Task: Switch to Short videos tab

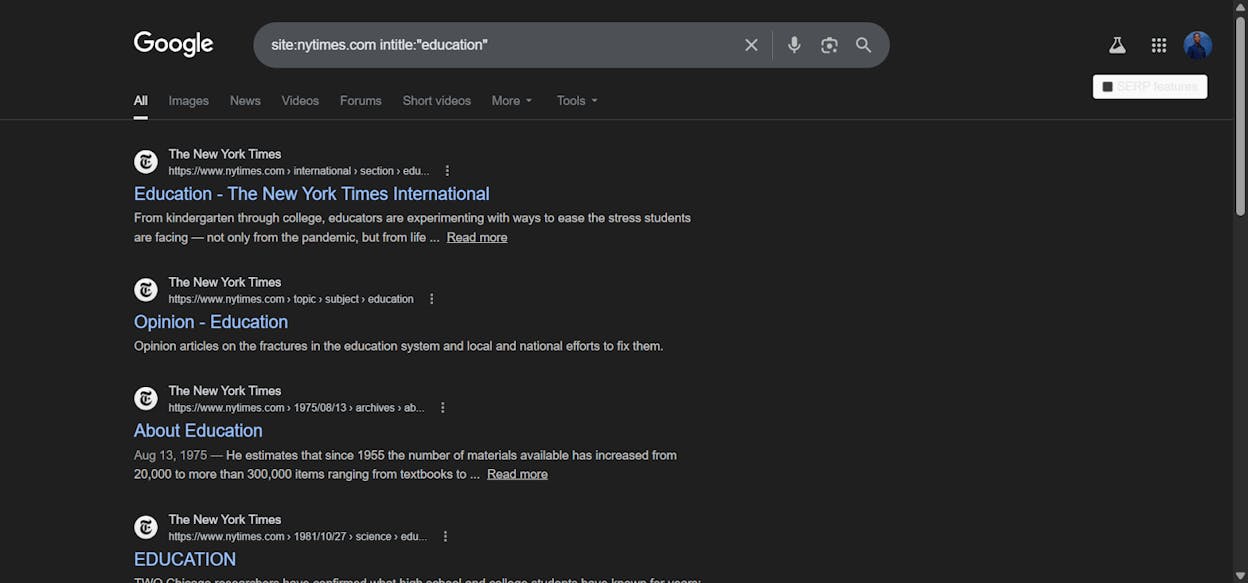Action: tap(437, 101)
